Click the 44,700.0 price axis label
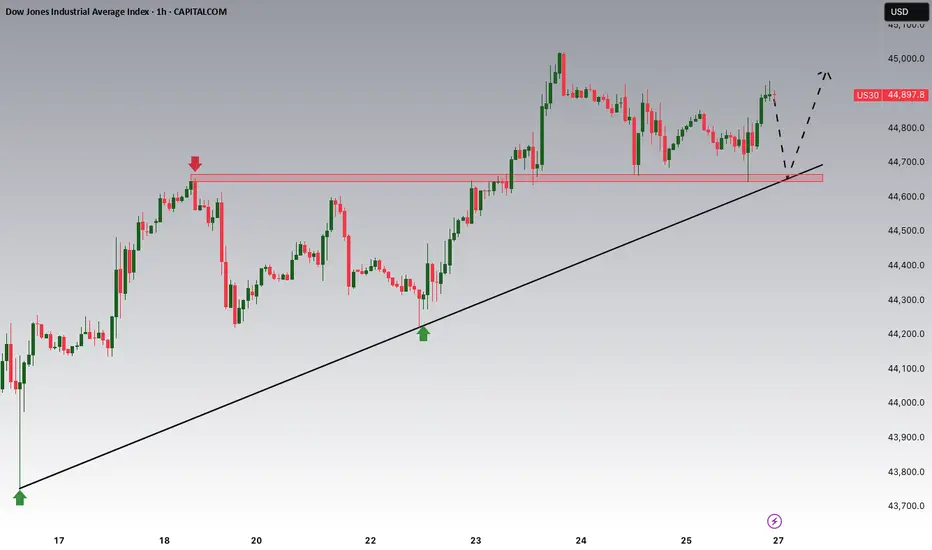Image resolution: width=932 pixels, height=550 pixels. click(x=906, y=162)
